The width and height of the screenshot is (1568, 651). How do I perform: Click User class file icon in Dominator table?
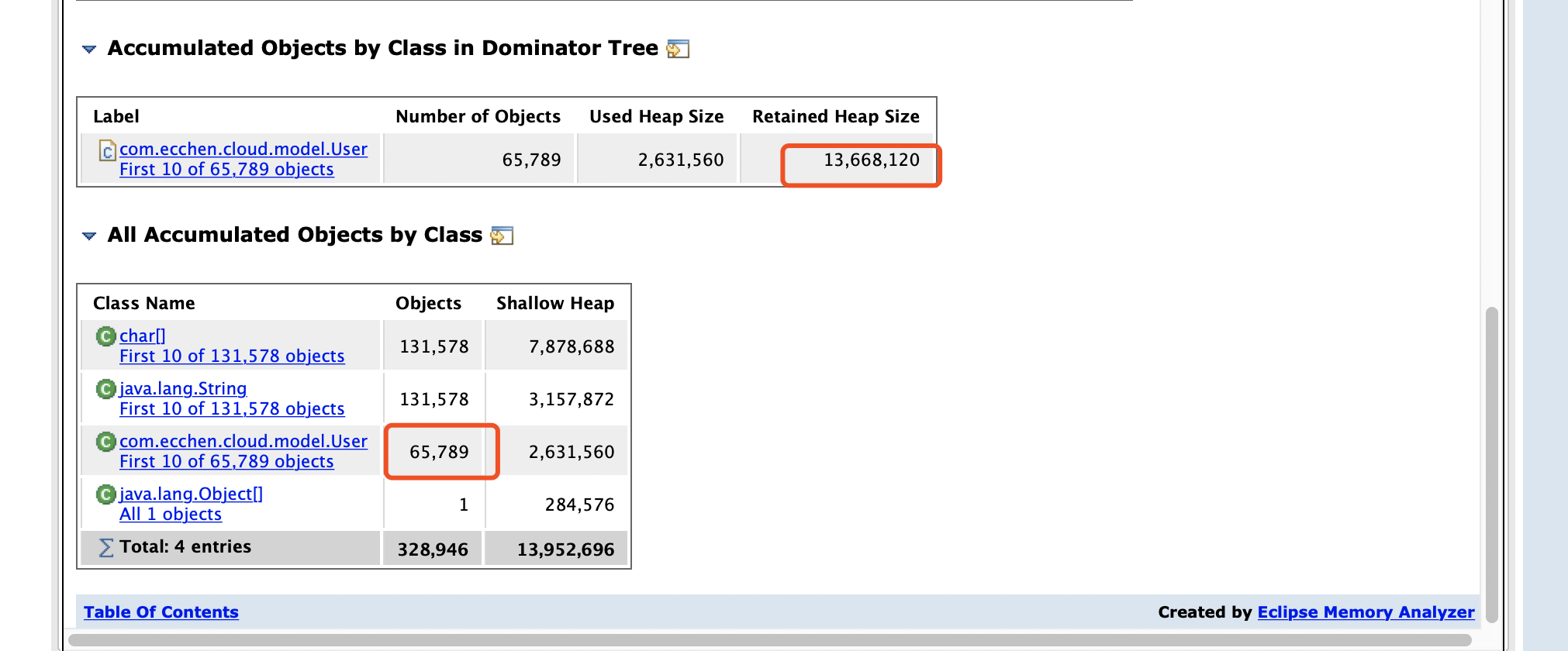click(108, 150)
